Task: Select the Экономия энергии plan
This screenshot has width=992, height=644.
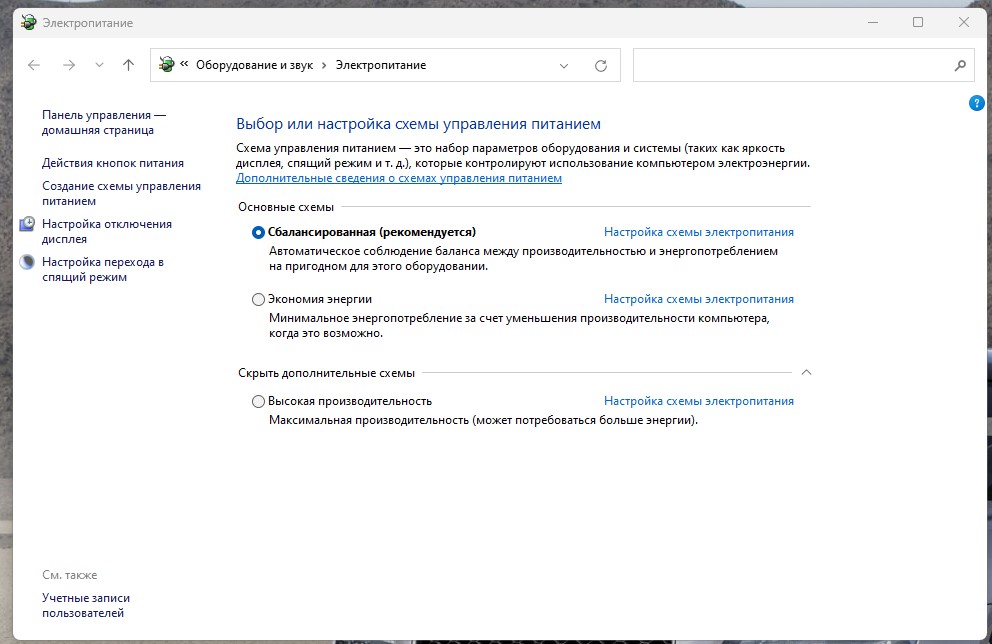Action: click(x=258, y=299)
